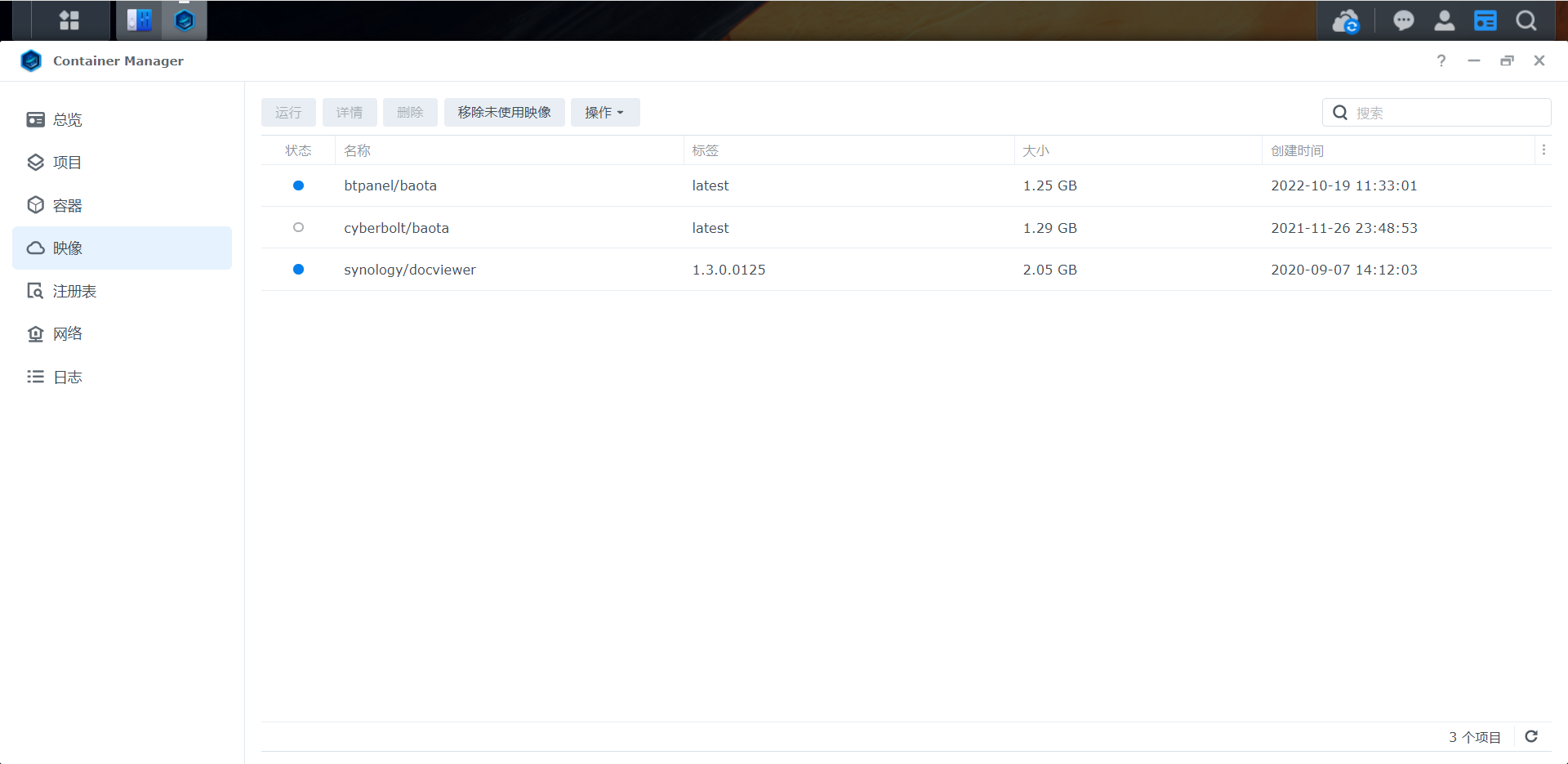
Task: Select the Container Manager taskbar tab
Action: click(184, 20)
